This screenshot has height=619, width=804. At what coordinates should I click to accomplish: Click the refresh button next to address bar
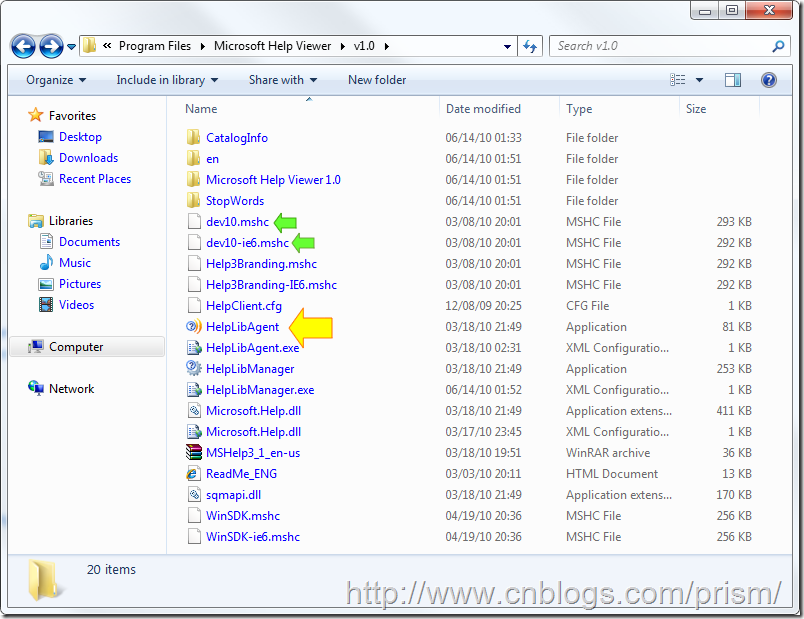pos(530,46)
